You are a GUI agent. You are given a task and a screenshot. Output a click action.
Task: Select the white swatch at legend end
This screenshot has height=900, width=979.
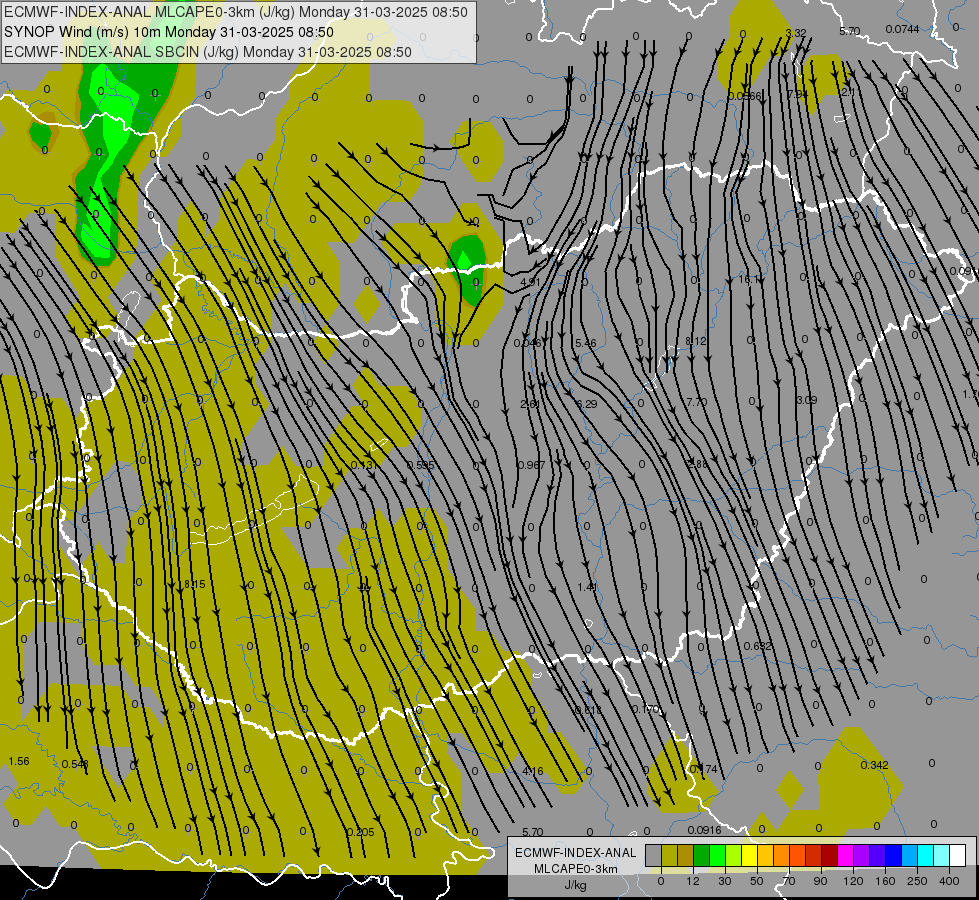pos(957,855)
